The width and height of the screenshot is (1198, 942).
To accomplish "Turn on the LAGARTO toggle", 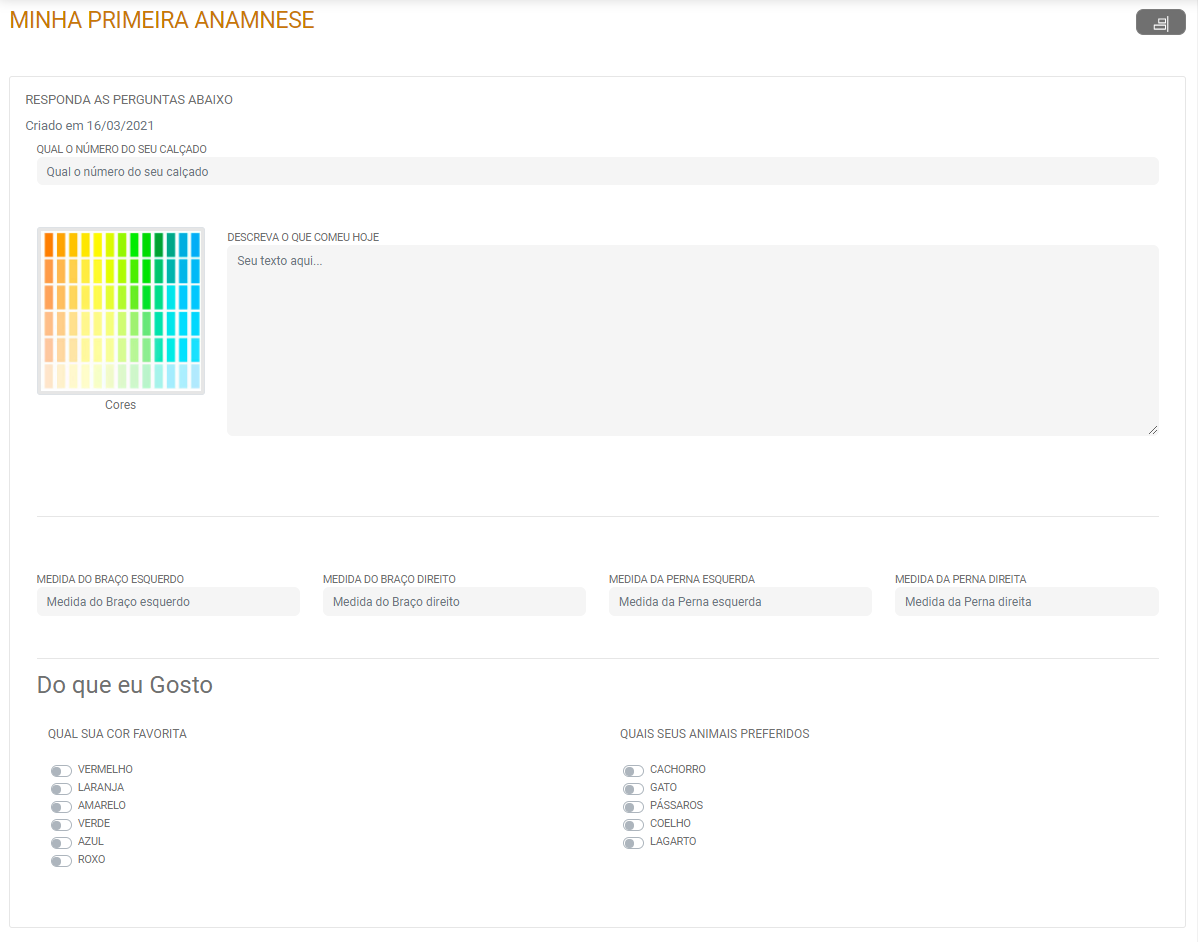I will pyautogui.click(x=633, y=843).
